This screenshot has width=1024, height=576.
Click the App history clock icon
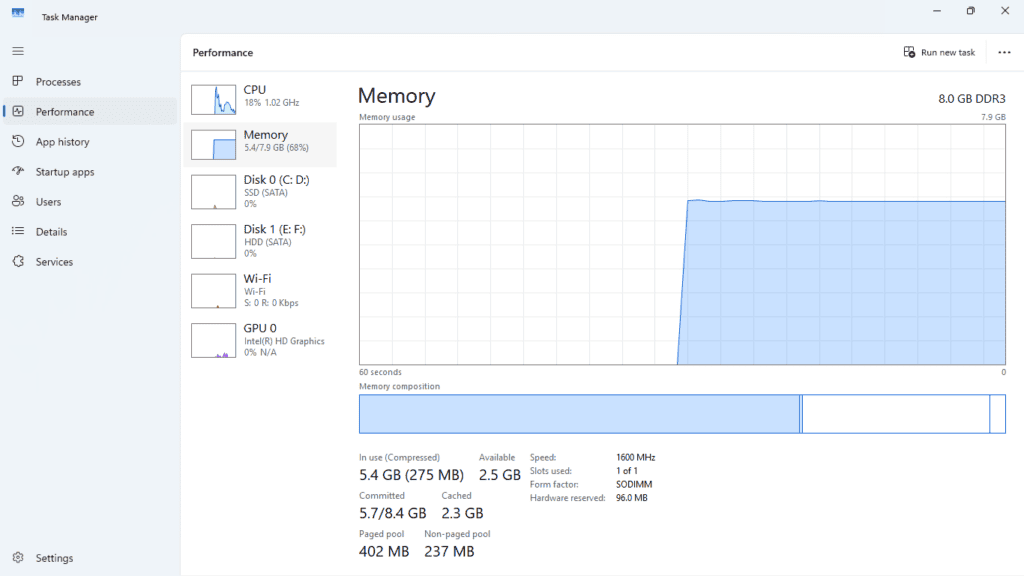18,141
